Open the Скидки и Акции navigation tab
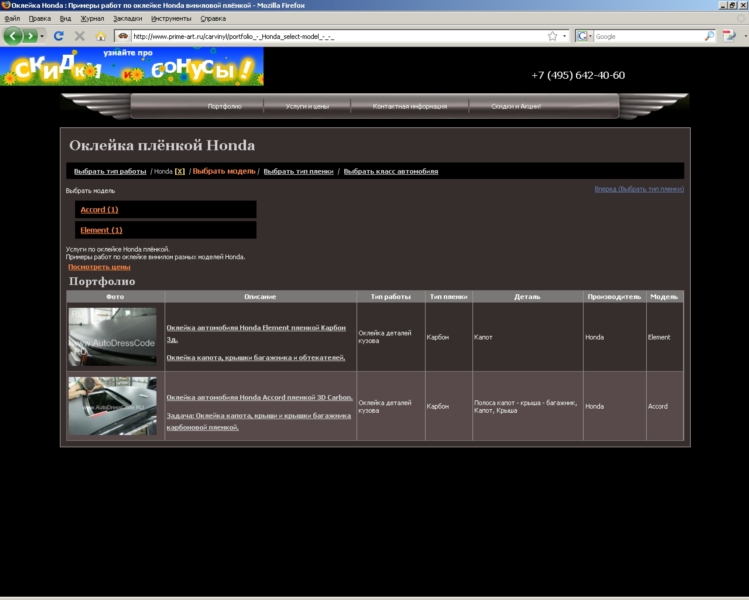Screen dimensions: 749x600 pos(516,106)
